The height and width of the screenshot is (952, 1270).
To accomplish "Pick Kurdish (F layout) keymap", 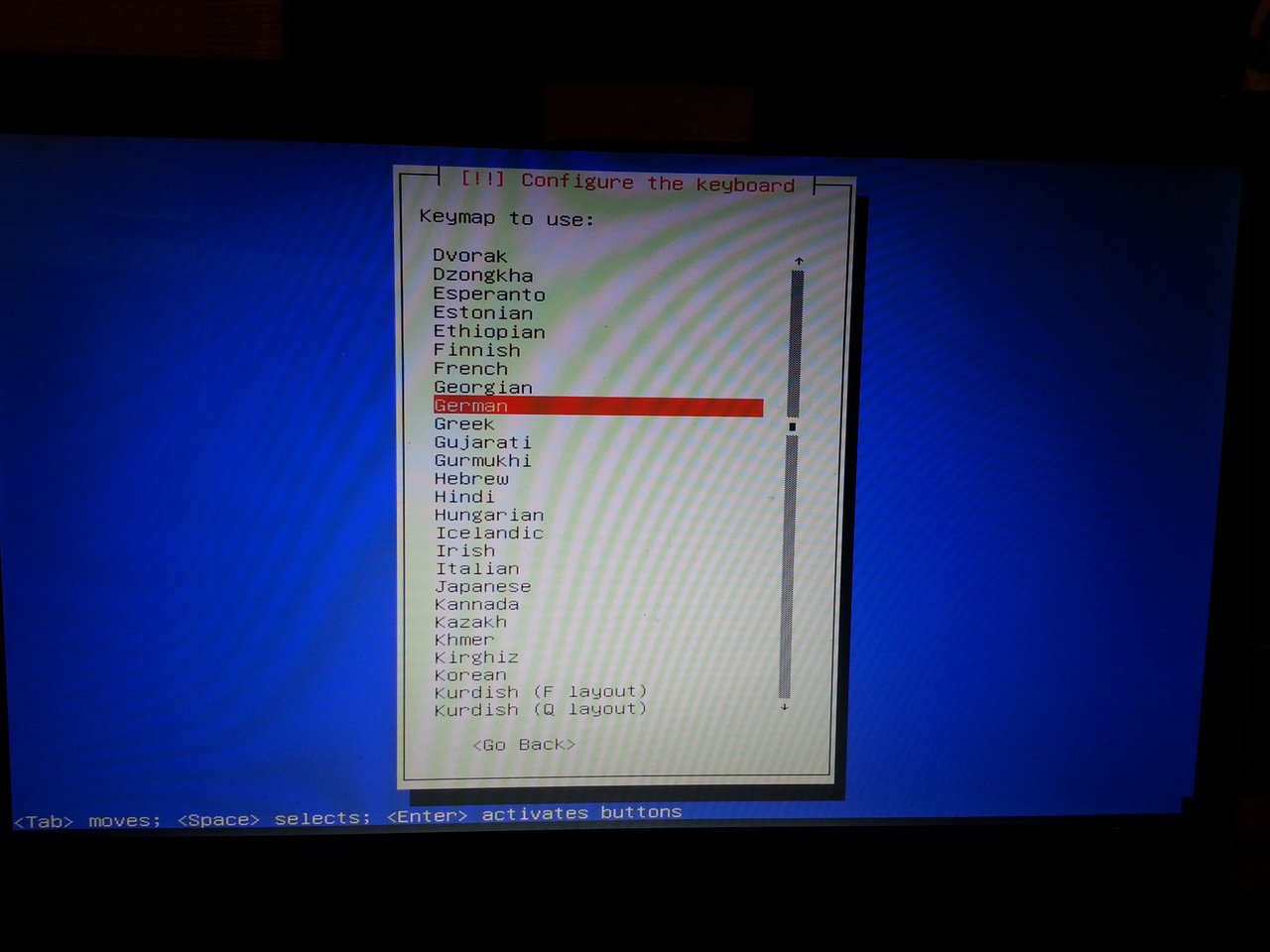I will [x=541, y=692].
